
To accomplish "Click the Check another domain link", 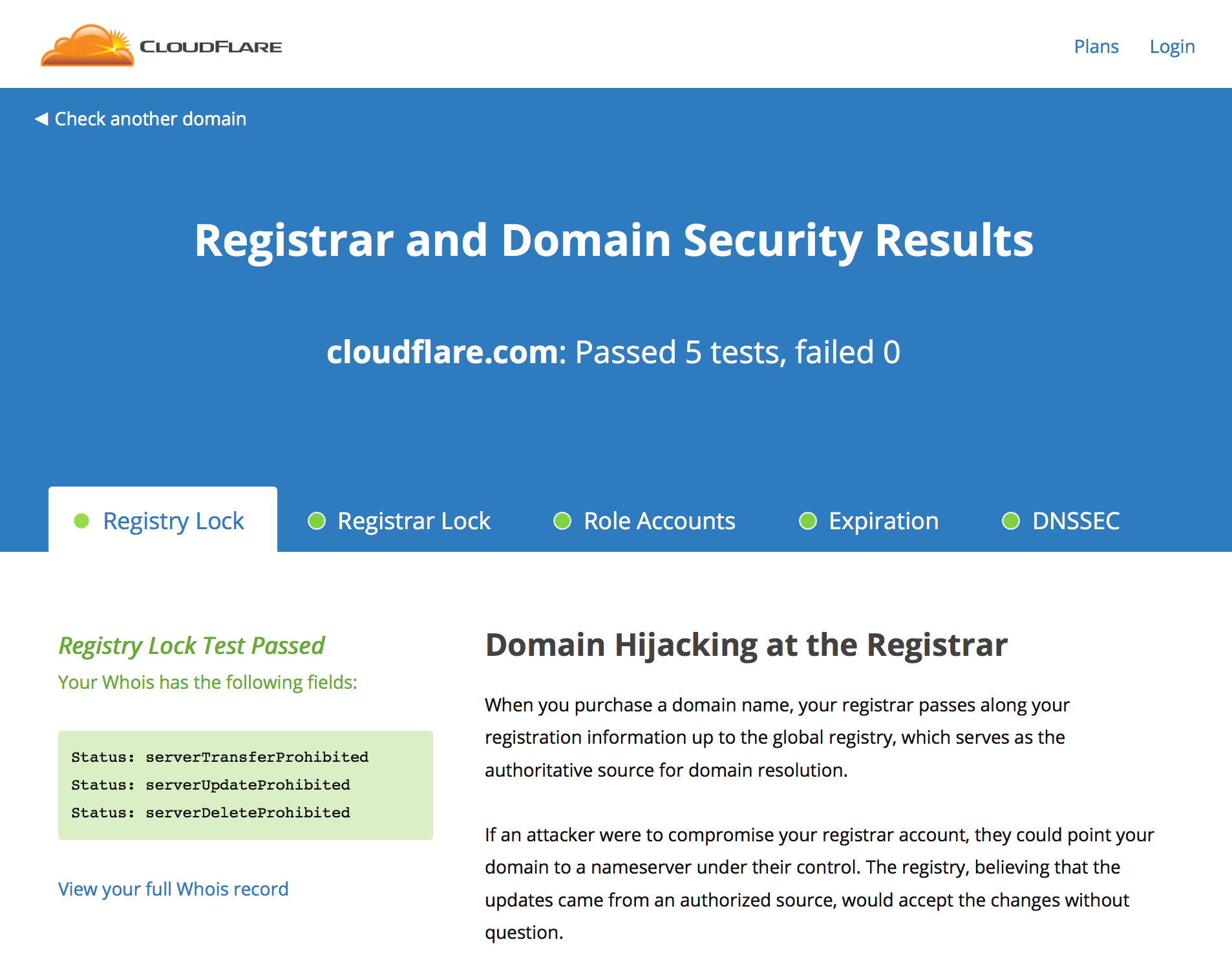I will 150,119.
